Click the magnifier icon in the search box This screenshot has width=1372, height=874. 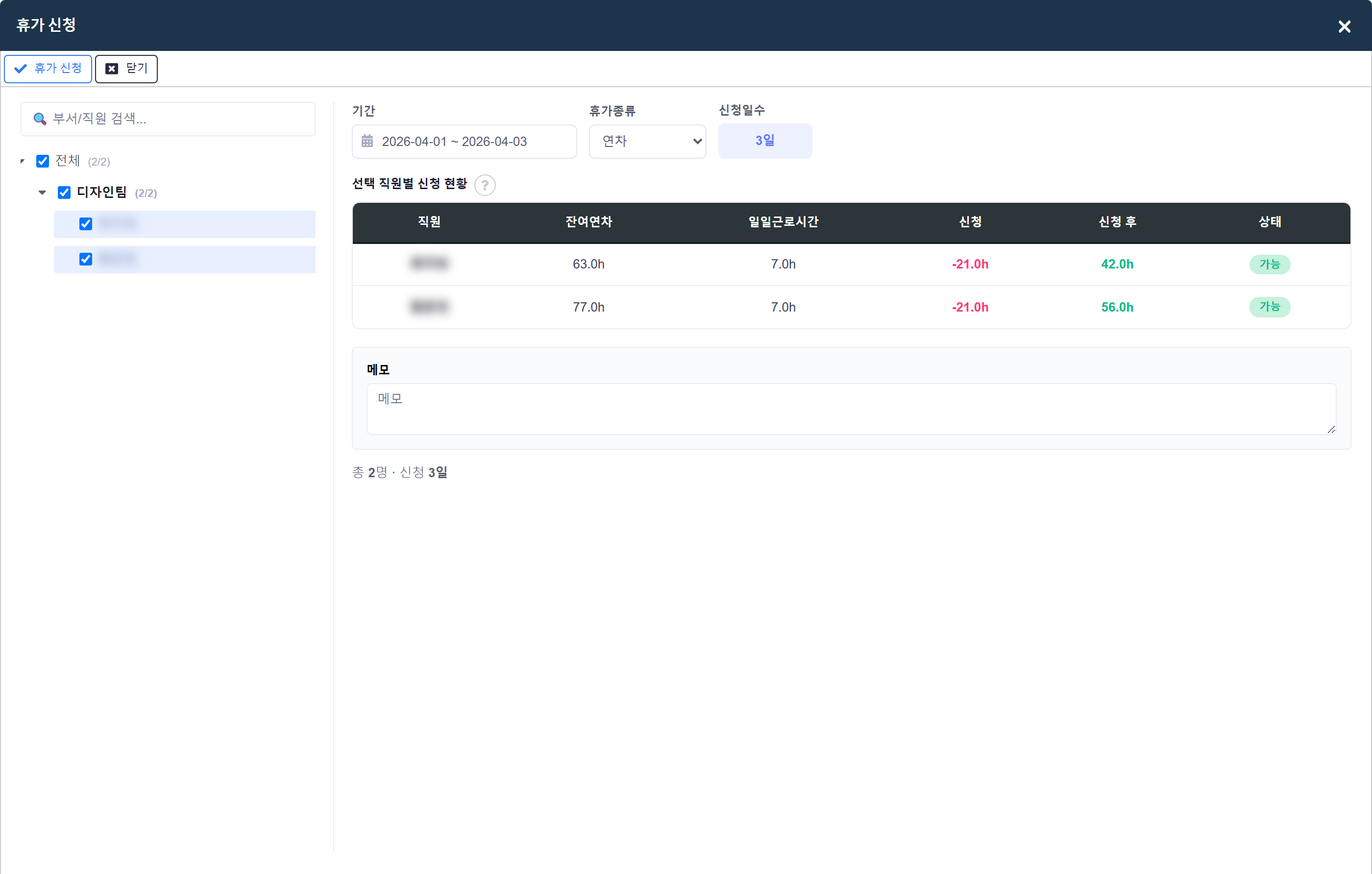pyautogui.click(x=39, y=119)
